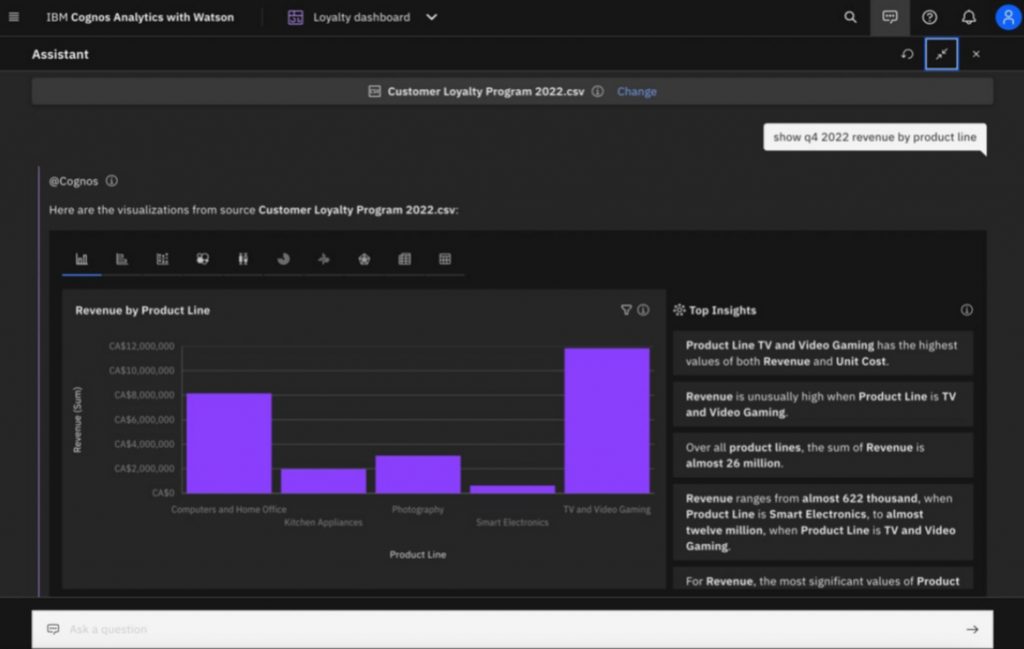Toggle the Assistant chat icon
This screenshot has width=1024, height=649.
coord(889,17)
